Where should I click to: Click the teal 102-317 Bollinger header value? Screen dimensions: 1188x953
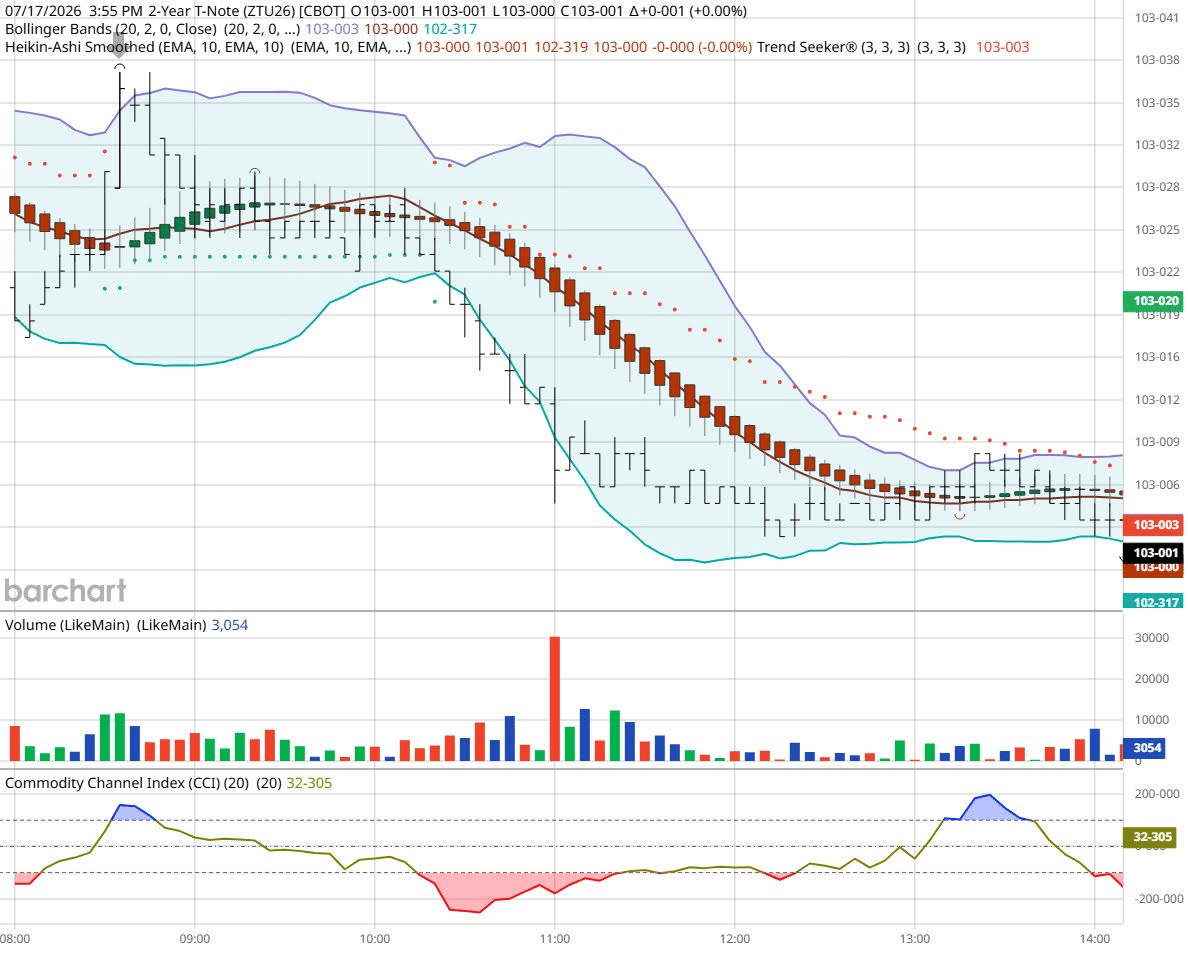pyautogui.click(x=450, y=29)
